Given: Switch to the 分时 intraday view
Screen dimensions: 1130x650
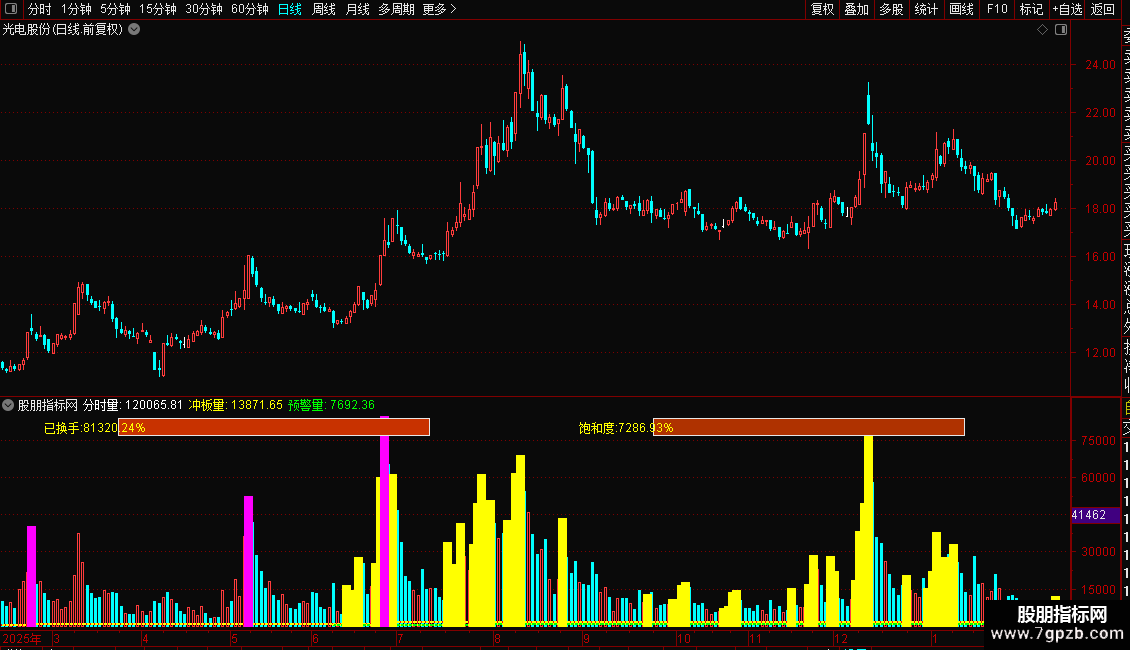Looking at the screenshot, I should [40, 9].
